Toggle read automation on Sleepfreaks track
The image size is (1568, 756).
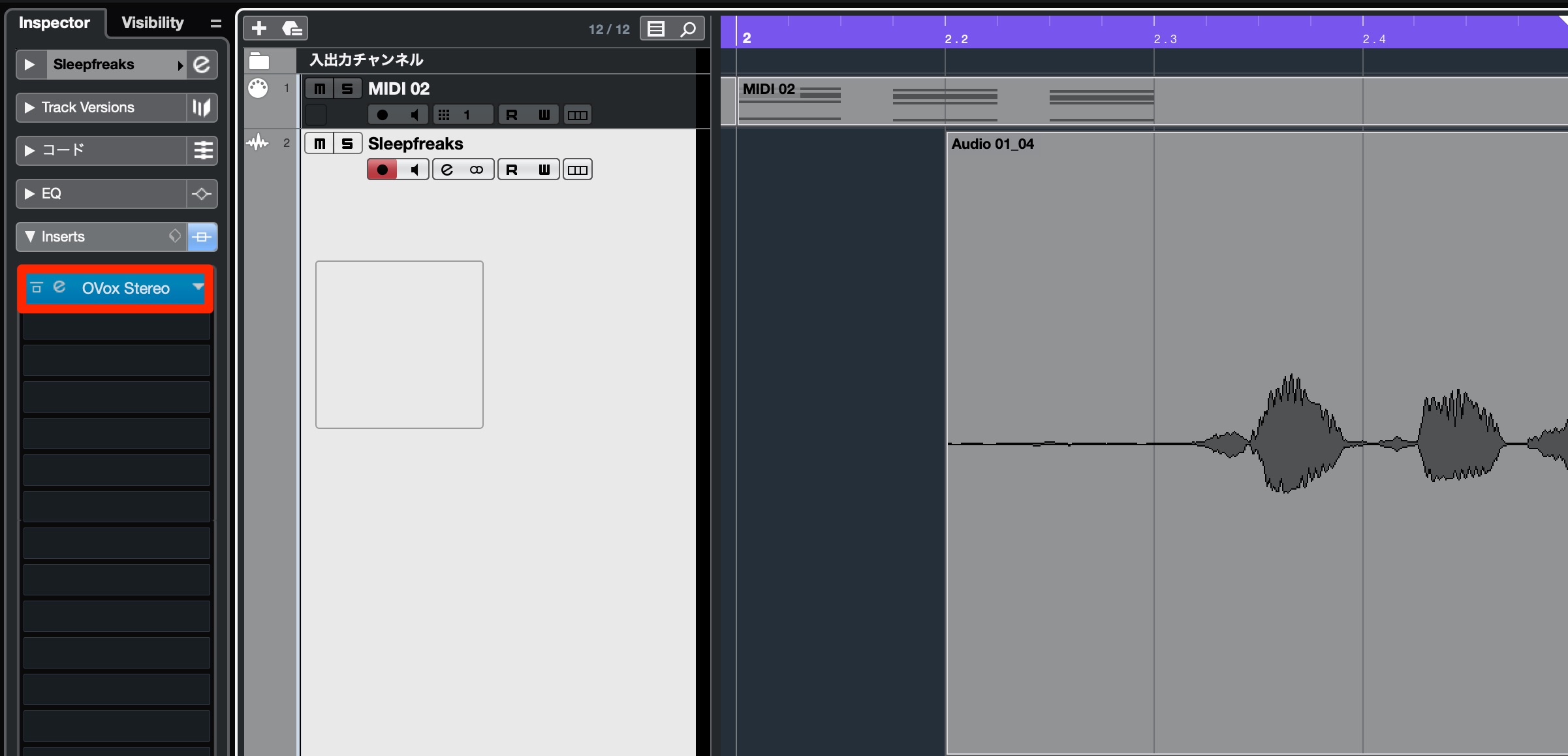(x=512, y=170)
